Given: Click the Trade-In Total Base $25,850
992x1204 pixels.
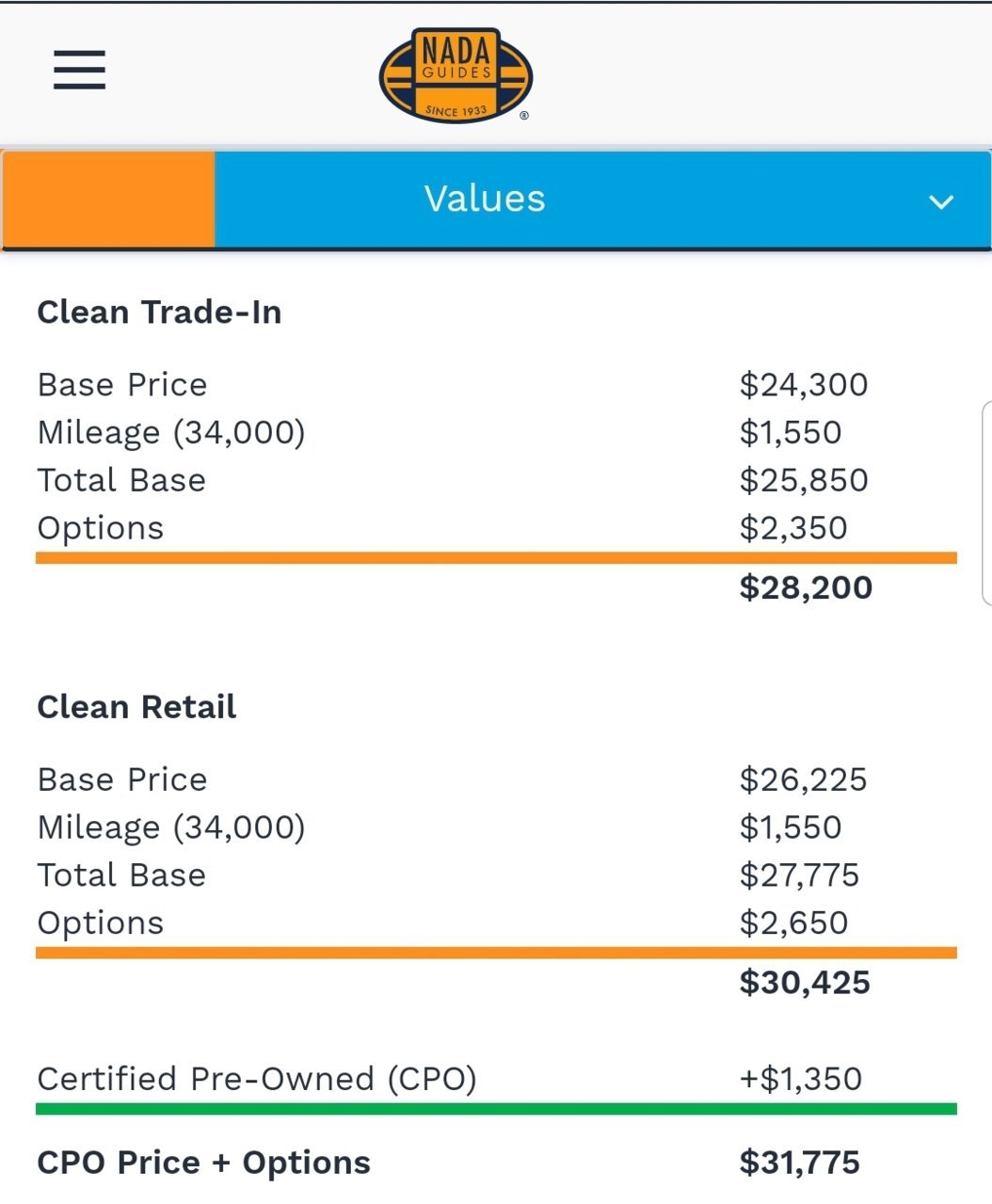Looking at the screenshot, I should pos(804,480).
